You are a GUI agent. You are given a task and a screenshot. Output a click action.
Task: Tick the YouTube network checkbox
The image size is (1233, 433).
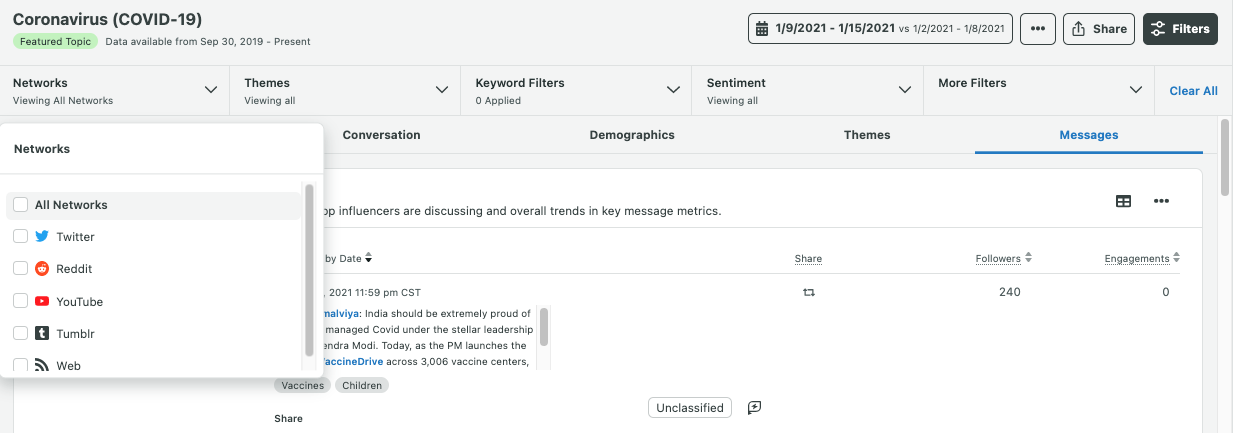[20, 301]
